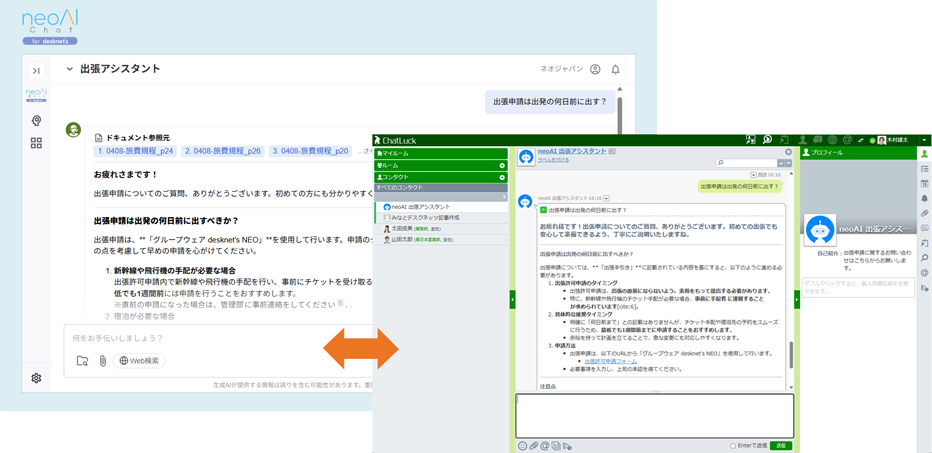This screenshot has width=932, height=453.
Task: Open mentions @ icon in ChatLuck header
Action: pos(847,140)
